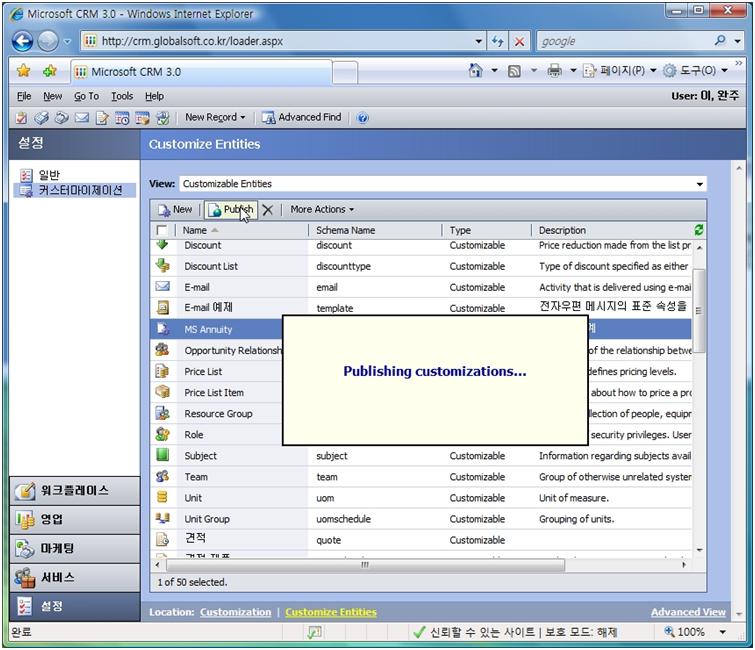
Task: Follow the Customization location link
Action: [235, 612]
